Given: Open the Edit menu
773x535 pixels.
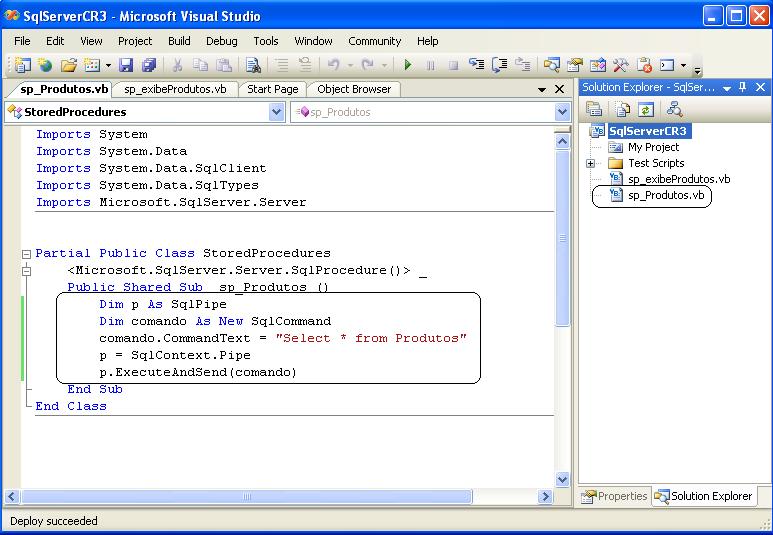Looking at the screenshot, I should pyautogui.click(x=55, y=41).
